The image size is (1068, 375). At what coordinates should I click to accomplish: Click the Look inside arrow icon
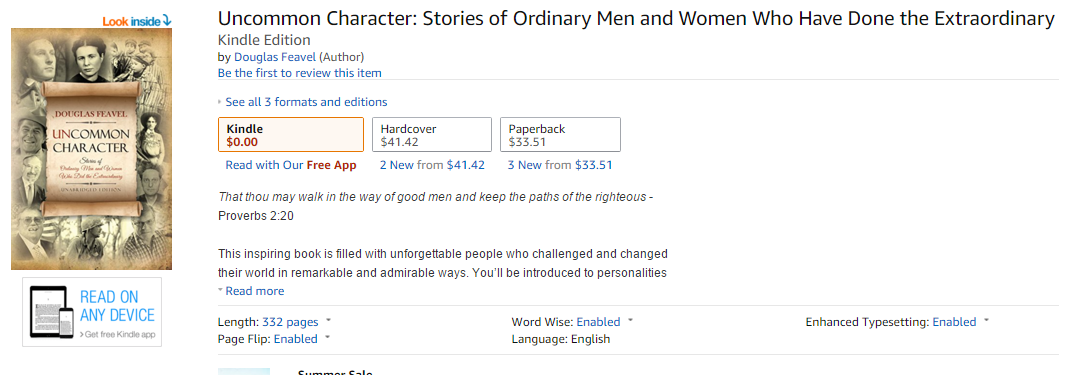pyautogui.click(x=168, y=22)
